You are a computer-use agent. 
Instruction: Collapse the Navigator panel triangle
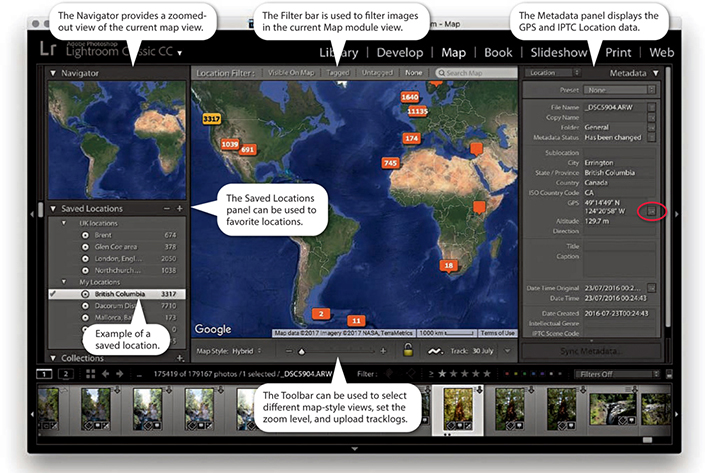53,73
